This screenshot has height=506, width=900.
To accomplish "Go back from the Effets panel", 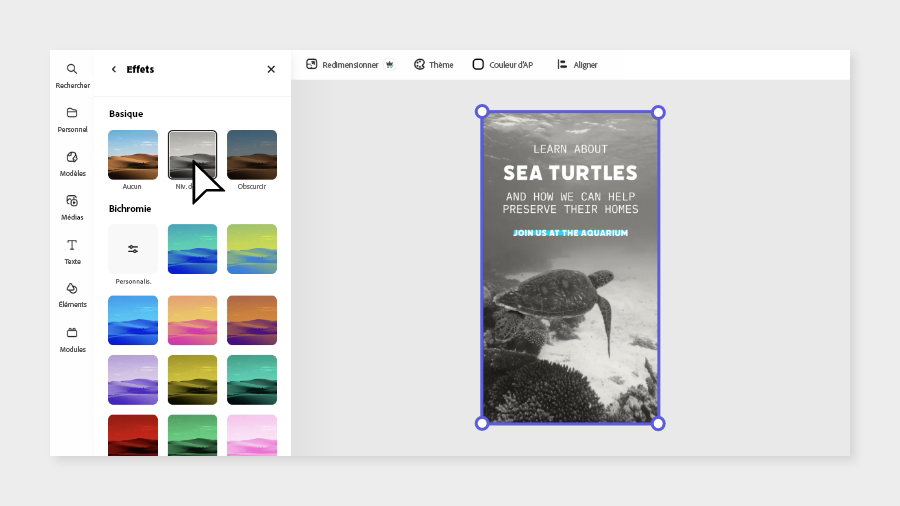I will (x=114, y=69).
